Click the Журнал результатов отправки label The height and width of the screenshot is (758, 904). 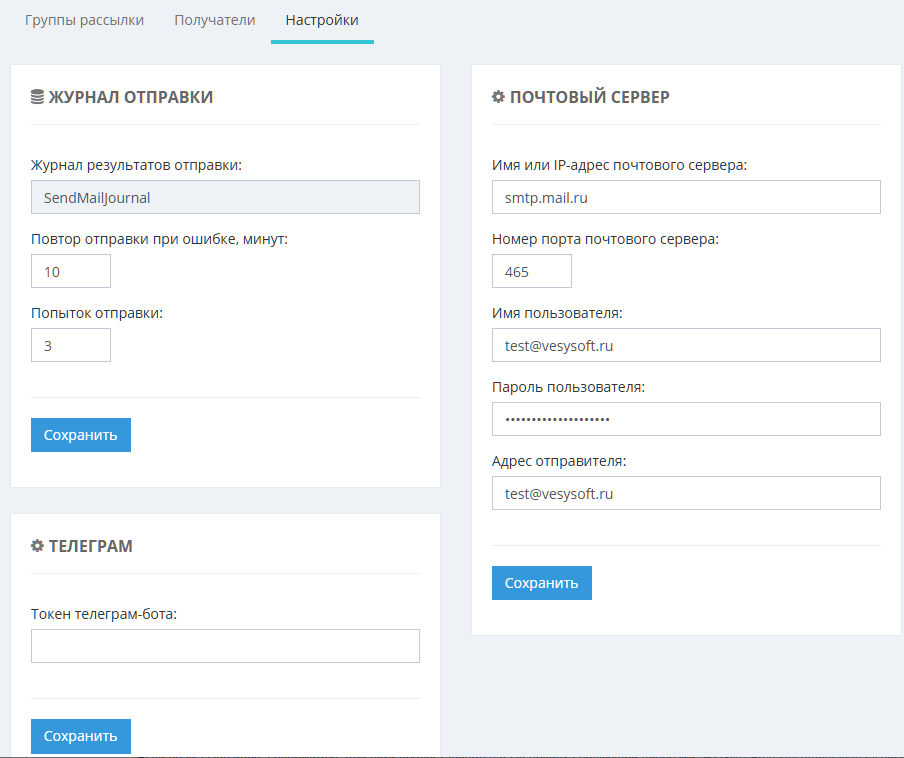coord(136,165)
